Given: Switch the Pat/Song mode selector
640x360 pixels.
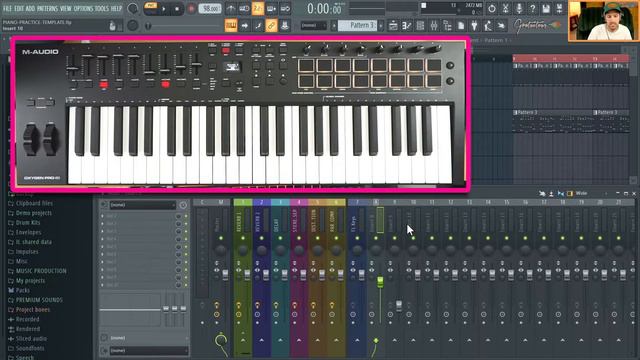Looking at the screenshot, I should [x=151, y=9].
